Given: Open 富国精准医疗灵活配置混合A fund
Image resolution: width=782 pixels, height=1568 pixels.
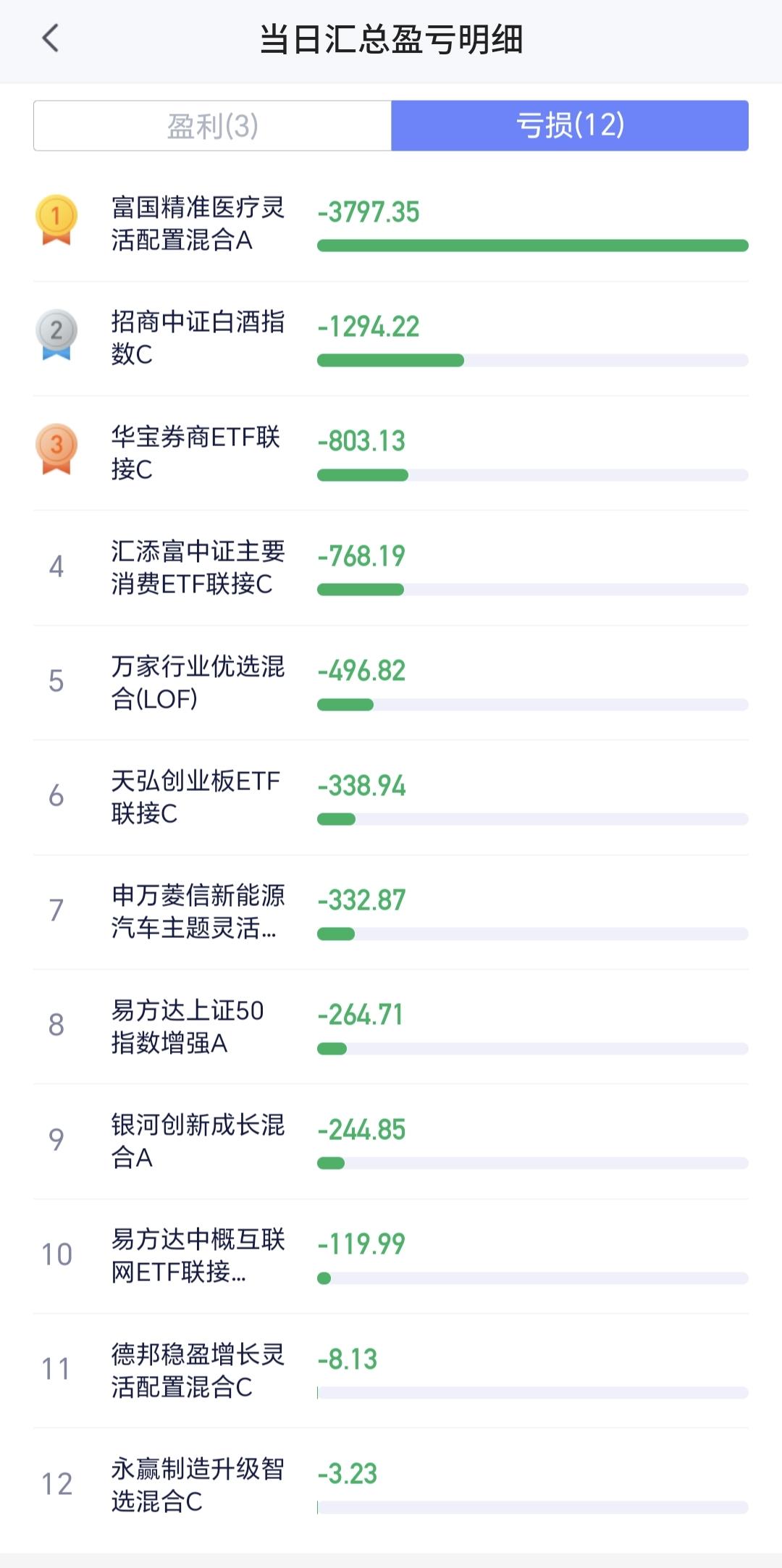Looking at the screenshot, I should tap(197, 224).
